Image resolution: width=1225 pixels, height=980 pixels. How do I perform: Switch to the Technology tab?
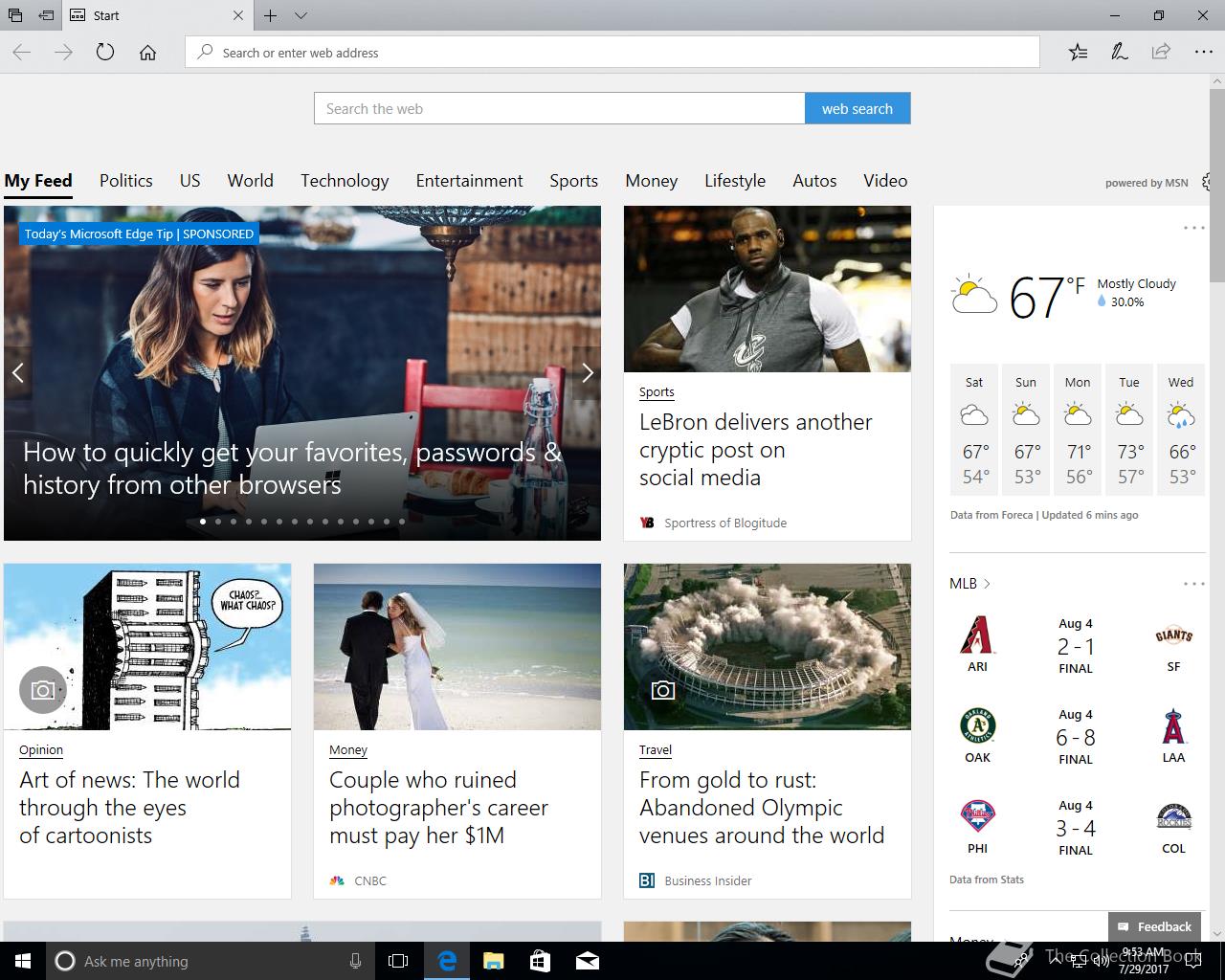coord(345,181)
